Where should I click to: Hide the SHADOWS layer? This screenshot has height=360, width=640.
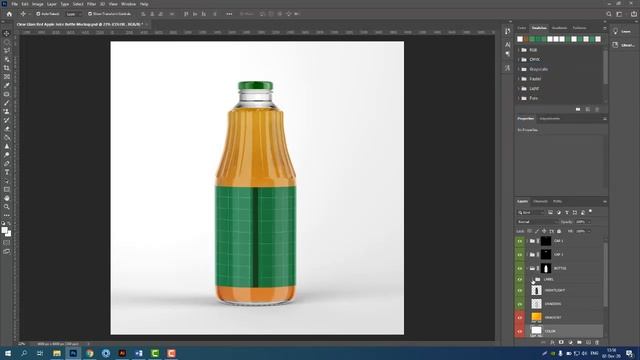[520, 304]
